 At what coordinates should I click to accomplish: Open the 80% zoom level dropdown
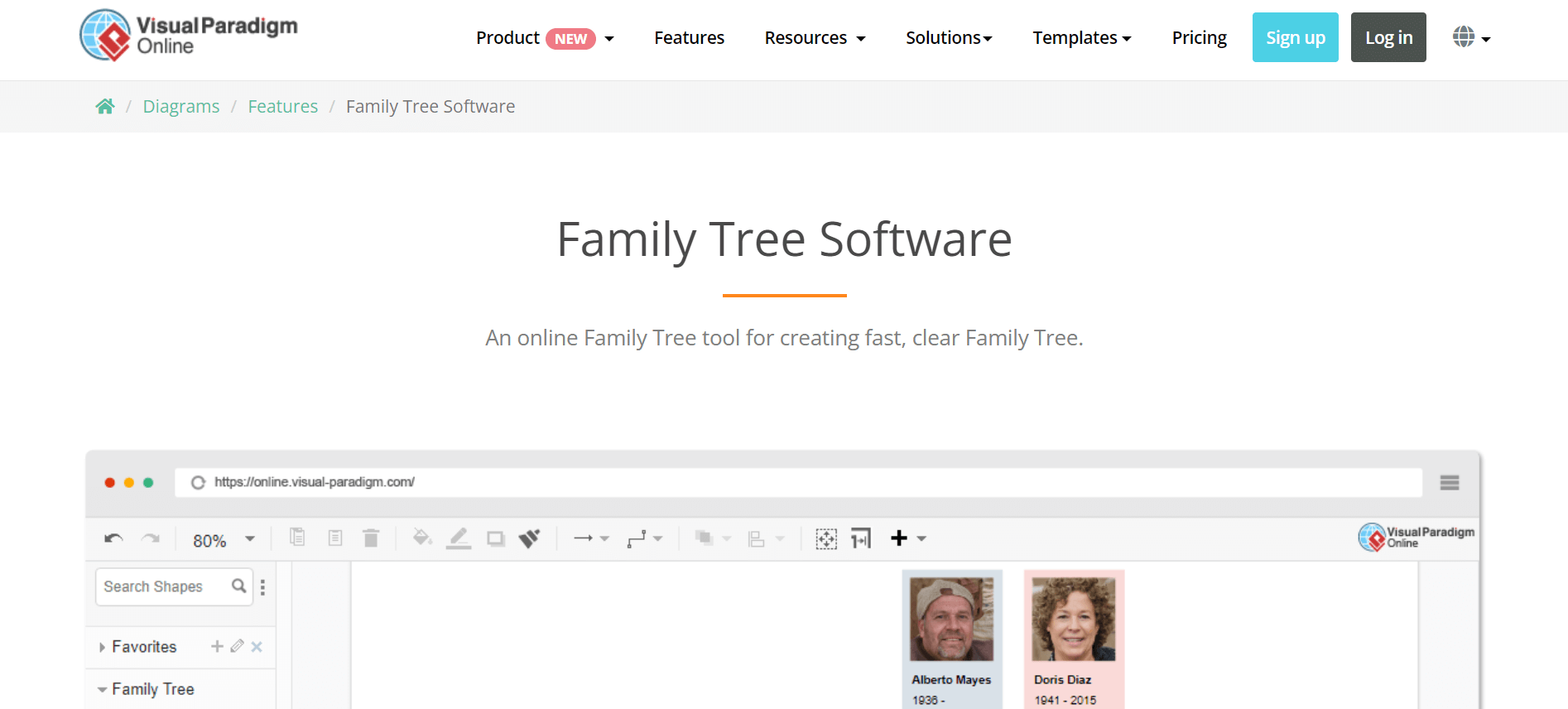224,540
